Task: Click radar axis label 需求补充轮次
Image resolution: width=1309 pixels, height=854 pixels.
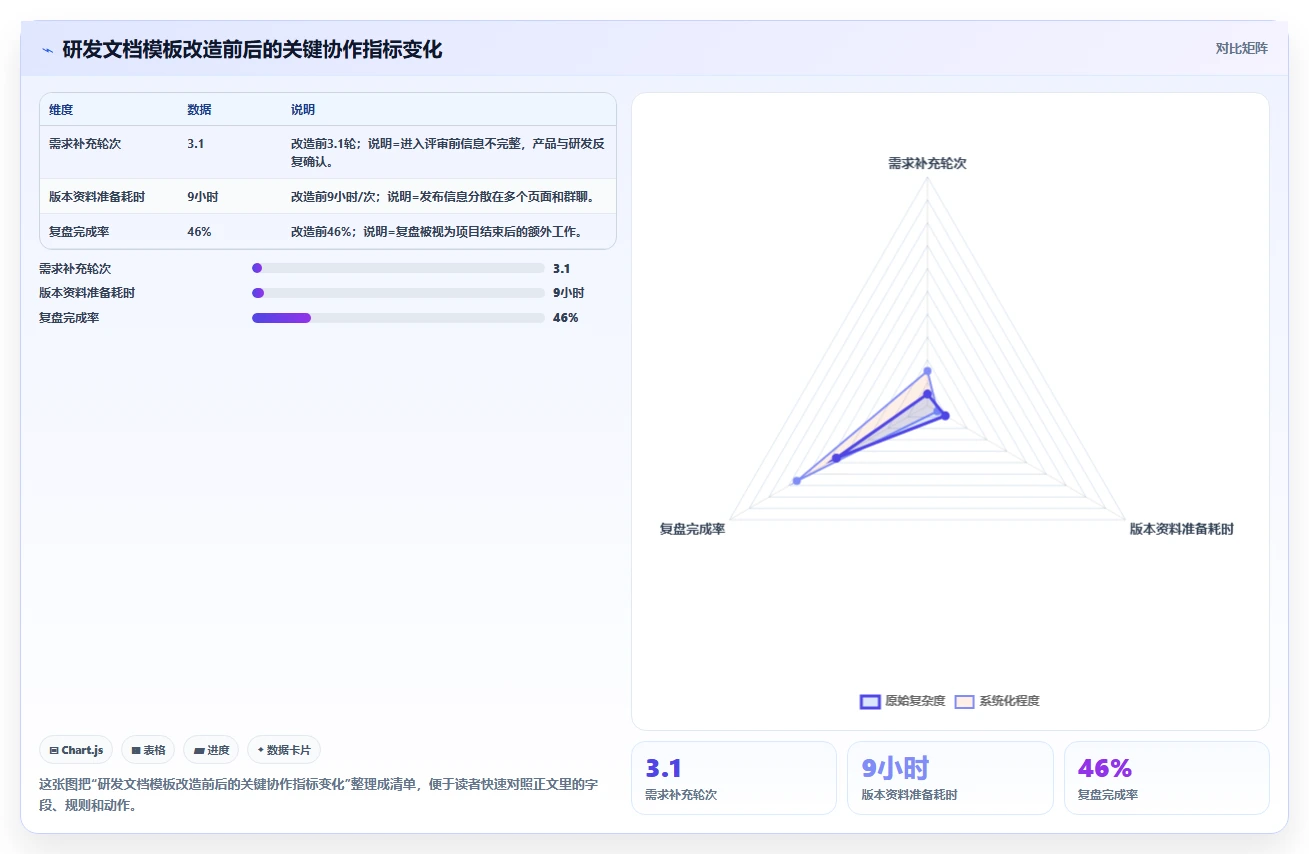Action: point(928,163)
